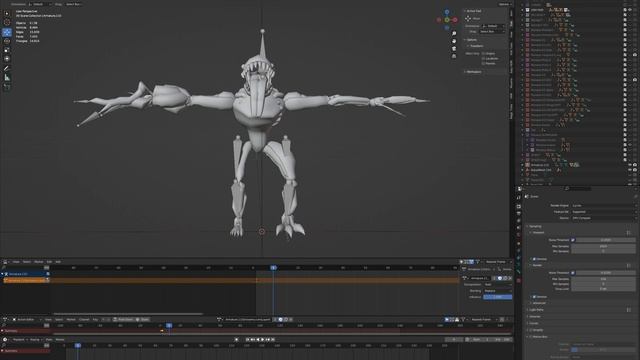Open timeline Keying menu
This screenshot has height=360, width=640.
35,340
